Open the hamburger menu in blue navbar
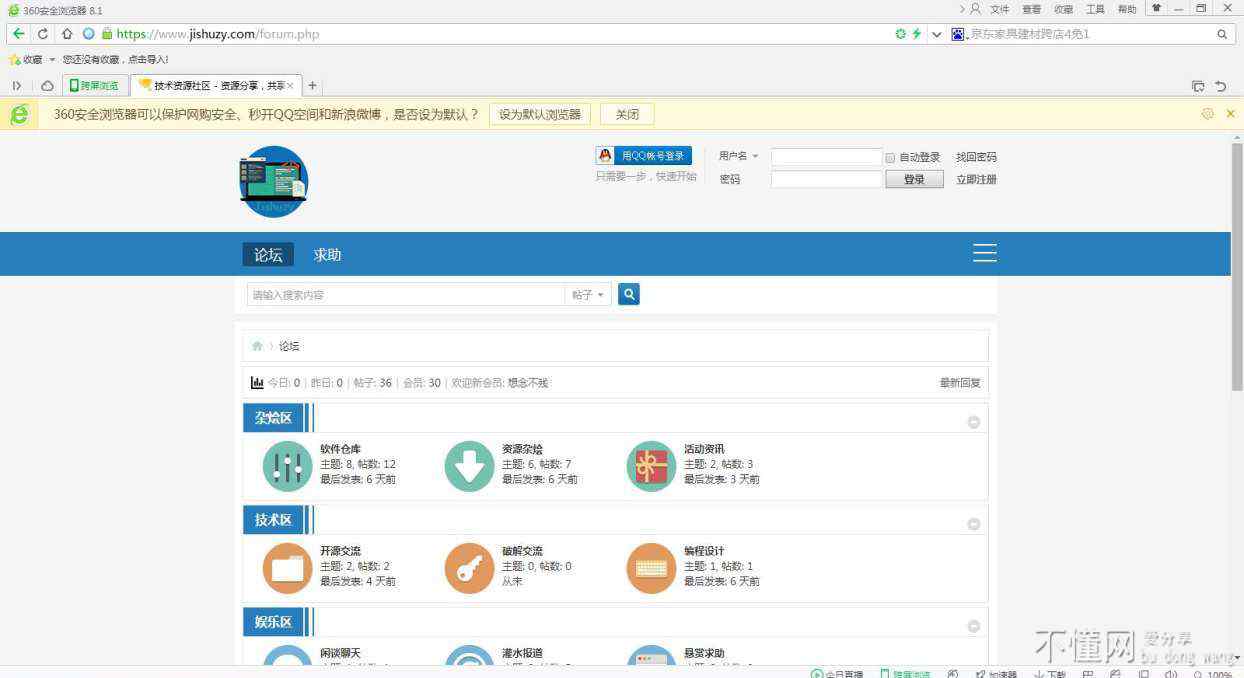This screenshot has height=678, width=1244. (x=984, y=254)
